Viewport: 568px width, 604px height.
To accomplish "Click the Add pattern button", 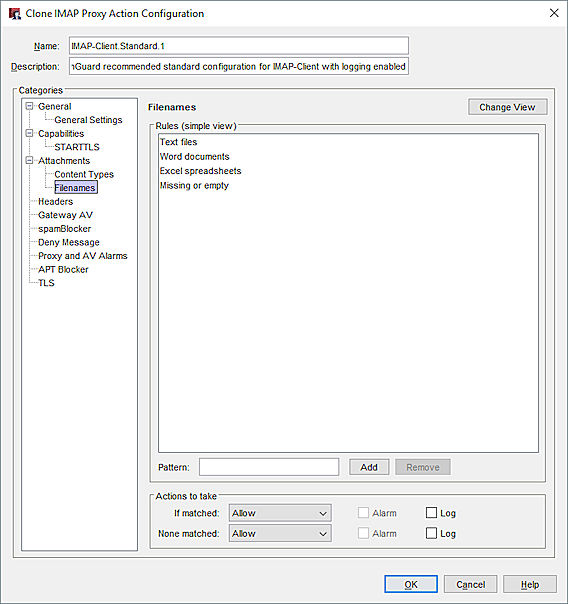I will [x=369, y=467].
